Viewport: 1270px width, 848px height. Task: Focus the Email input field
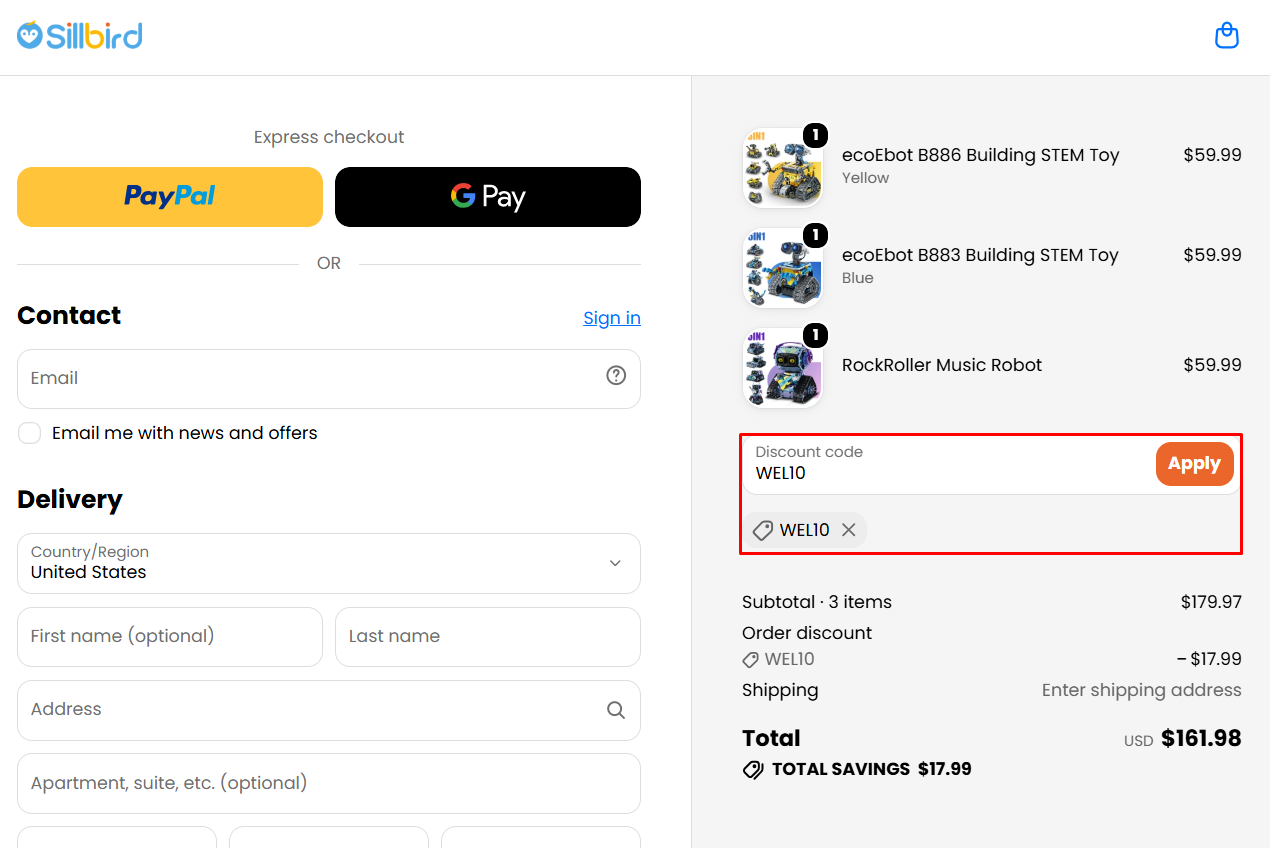[x=329, y=379]
